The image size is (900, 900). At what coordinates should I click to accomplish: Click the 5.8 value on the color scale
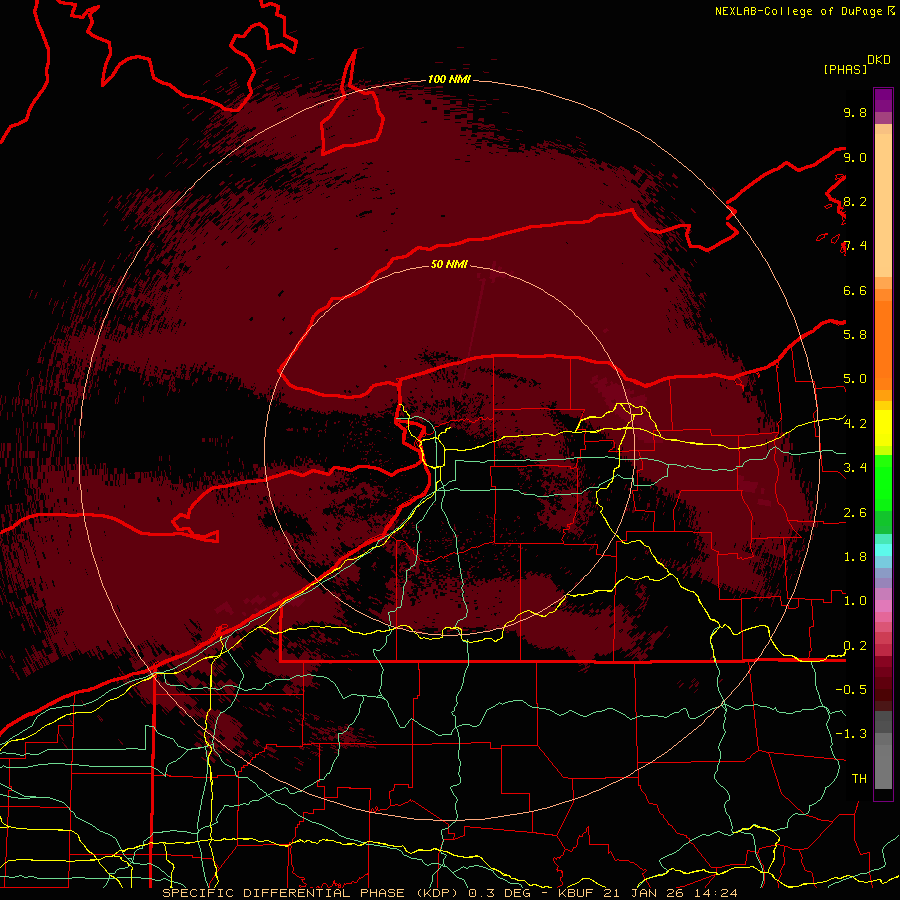855,335
